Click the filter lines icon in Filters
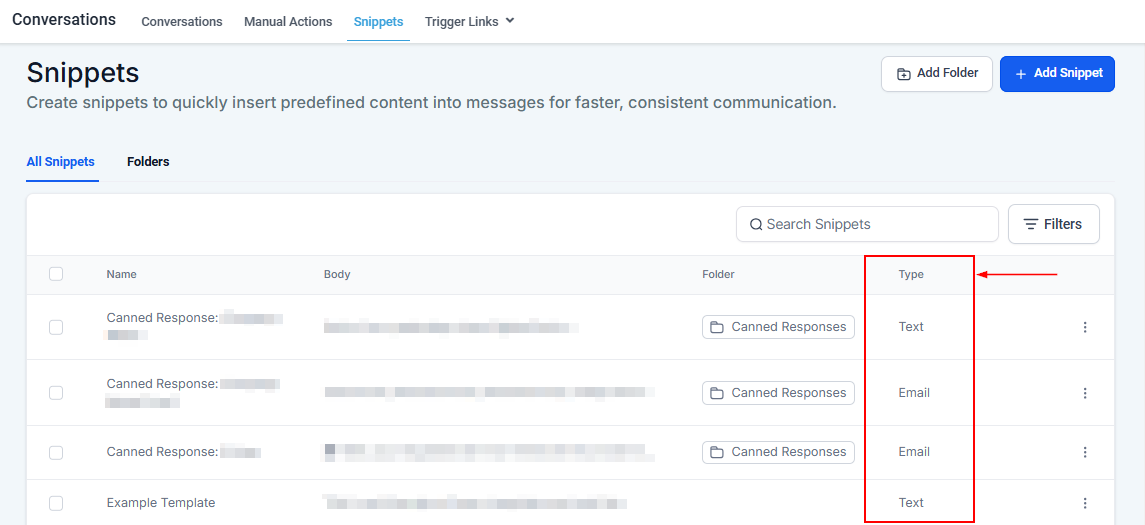1145x525 pixels. (x=1030, y=224)
